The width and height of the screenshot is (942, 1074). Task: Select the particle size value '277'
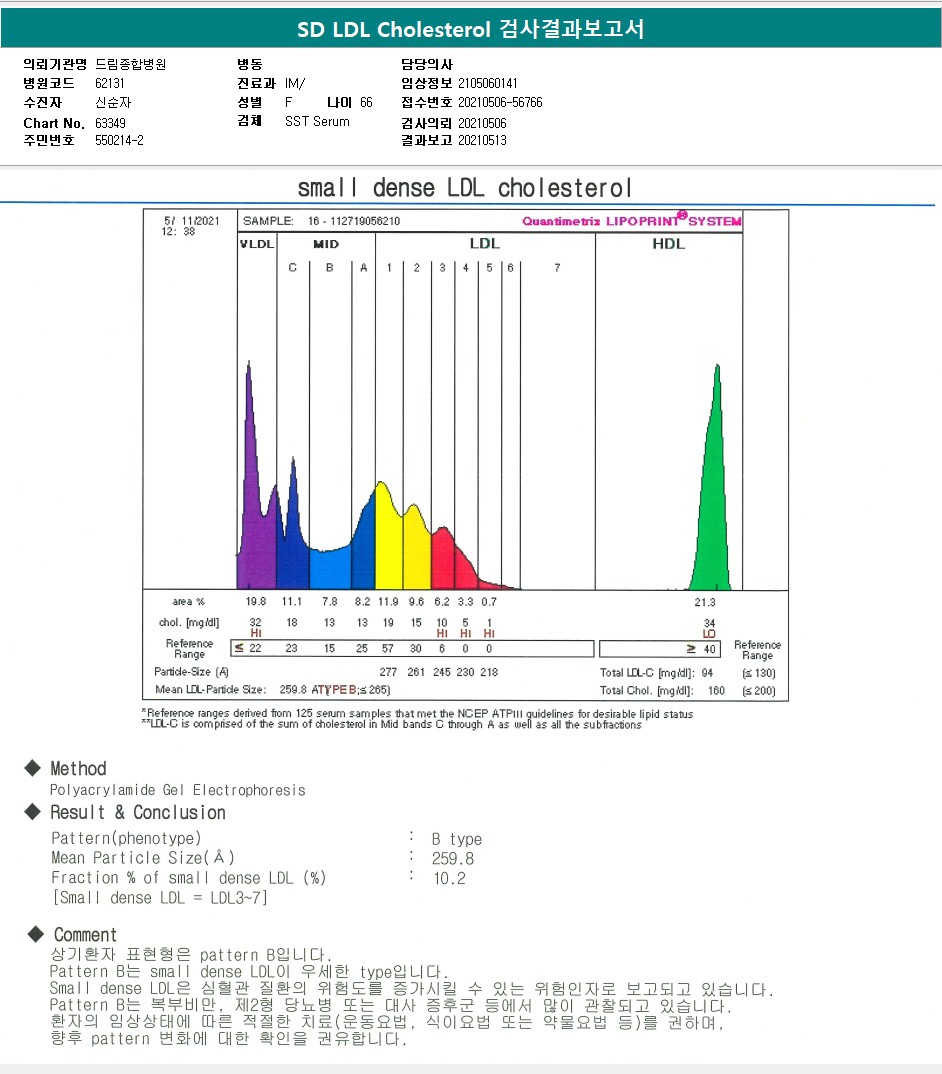pyautogui.click(x=388, y=672)
